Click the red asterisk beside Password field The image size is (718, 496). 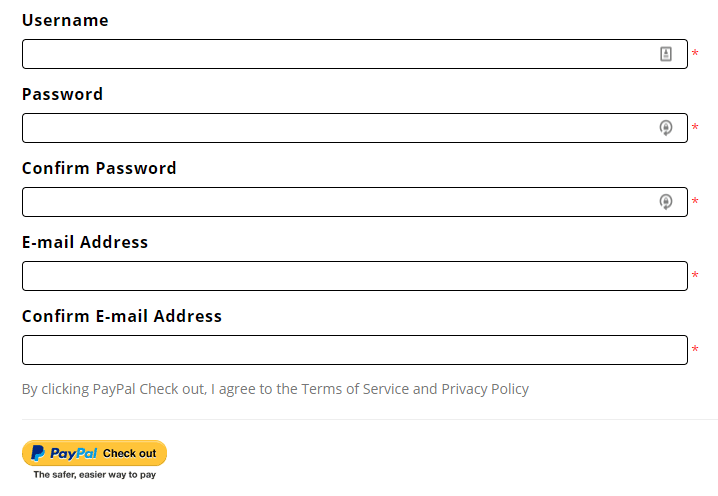point(695,127)
